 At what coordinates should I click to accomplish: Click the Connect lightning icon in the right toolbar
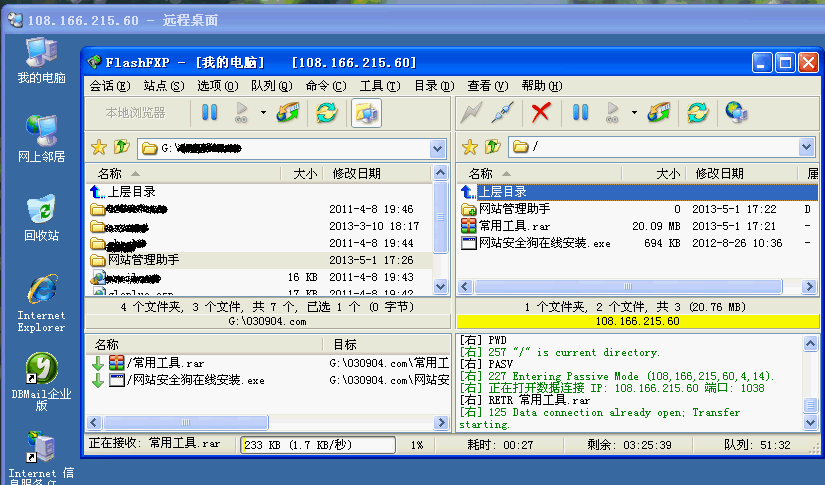point(471,113)
